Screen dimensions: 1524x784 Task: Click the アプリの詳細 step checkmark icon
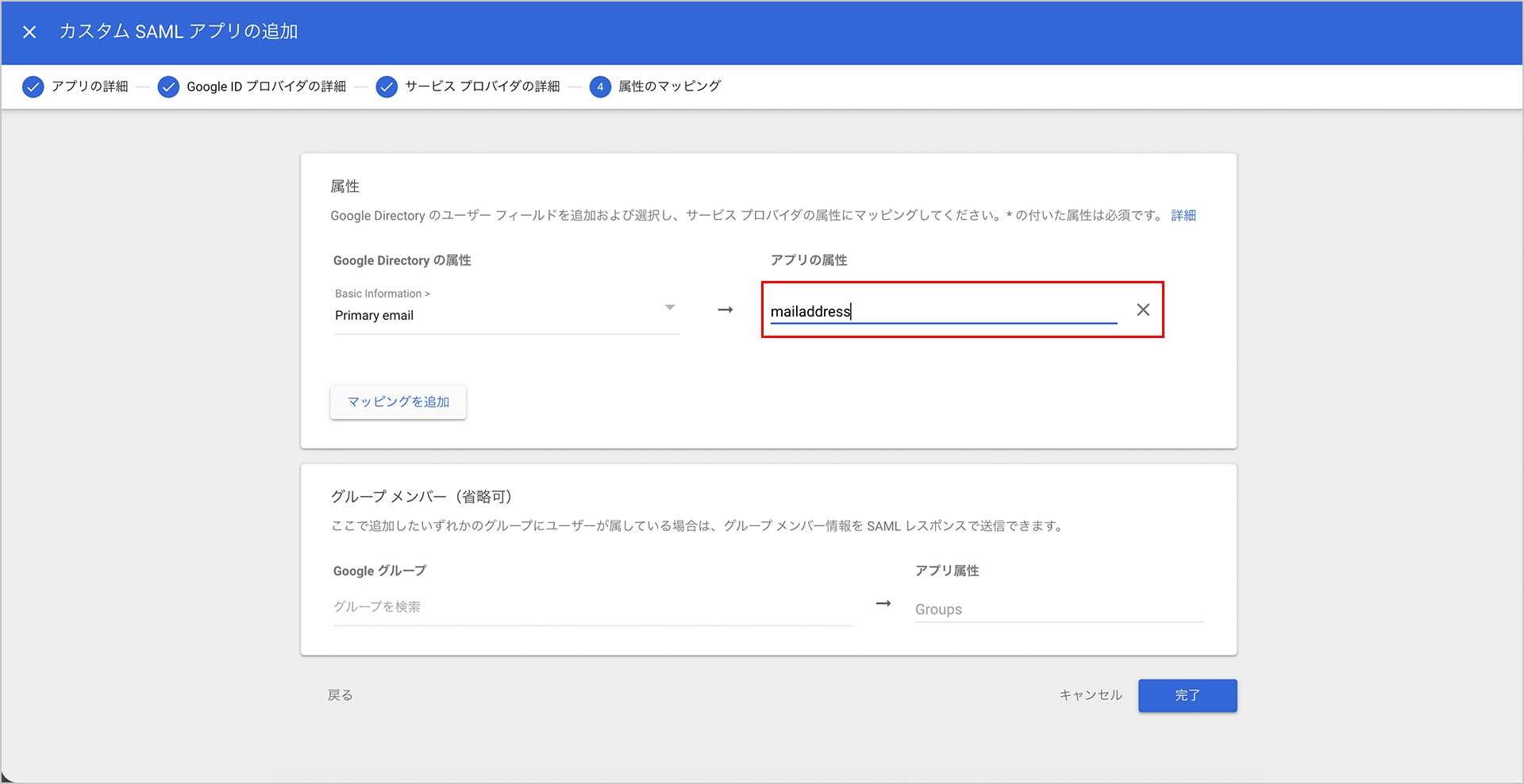tap(33, 86)
